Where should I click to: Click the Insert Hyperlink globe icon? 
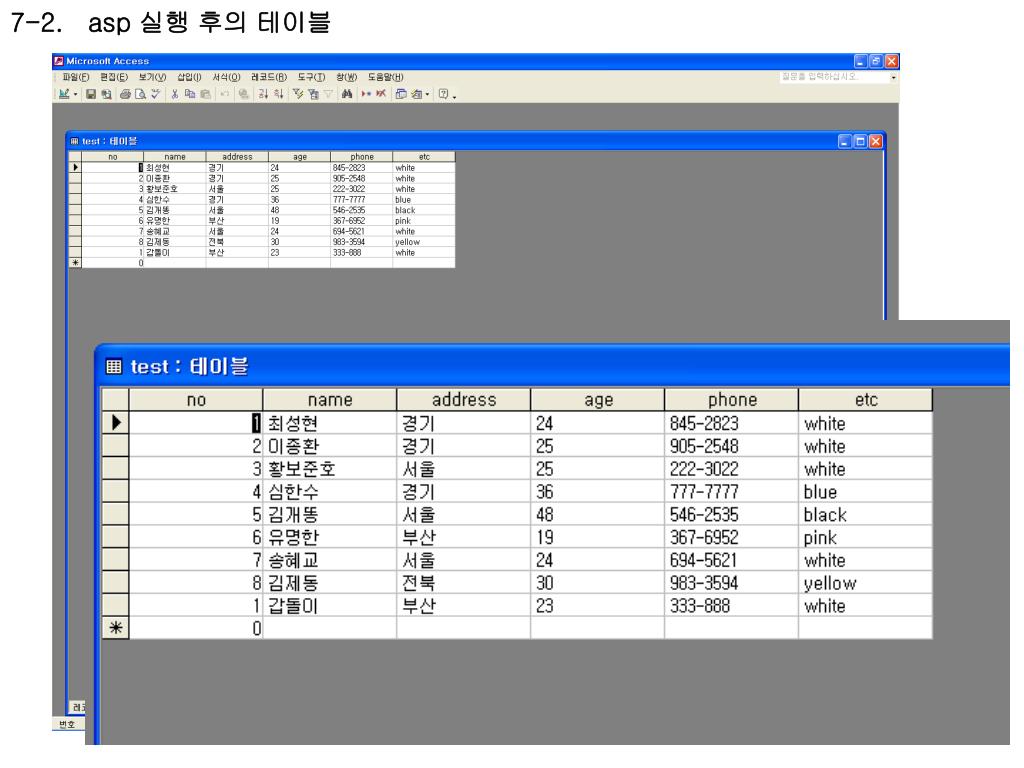point(244,94)
